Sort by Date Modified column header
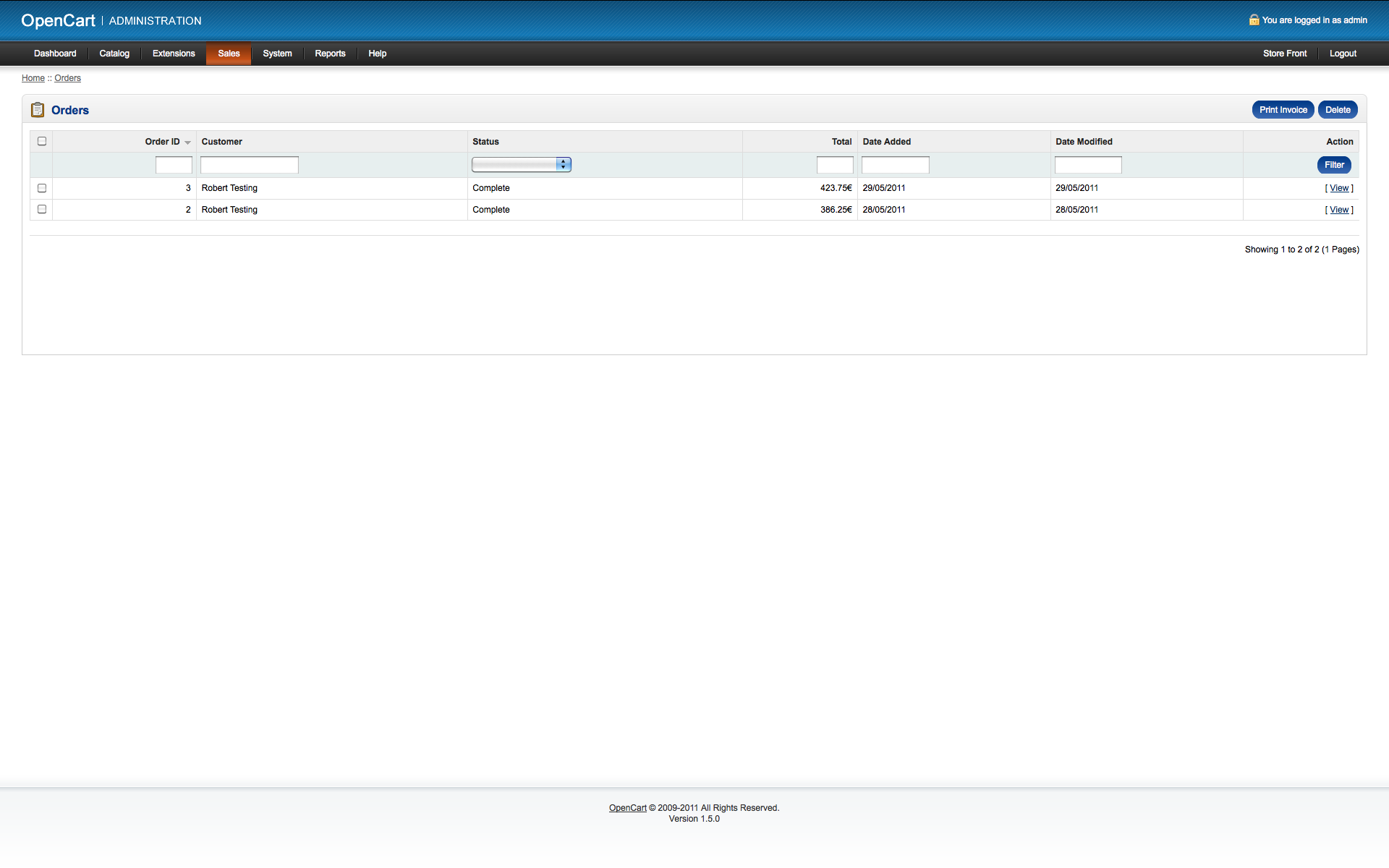Image resolution: width=1389 pixels, height=868 pixels. click(1084, 142)
